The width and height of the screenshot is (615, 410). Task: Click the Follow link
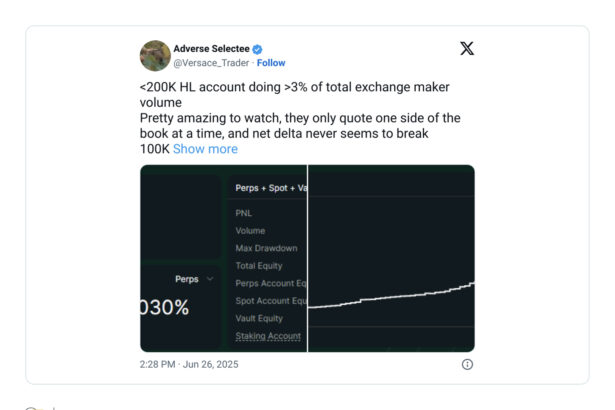click(271, 62)
